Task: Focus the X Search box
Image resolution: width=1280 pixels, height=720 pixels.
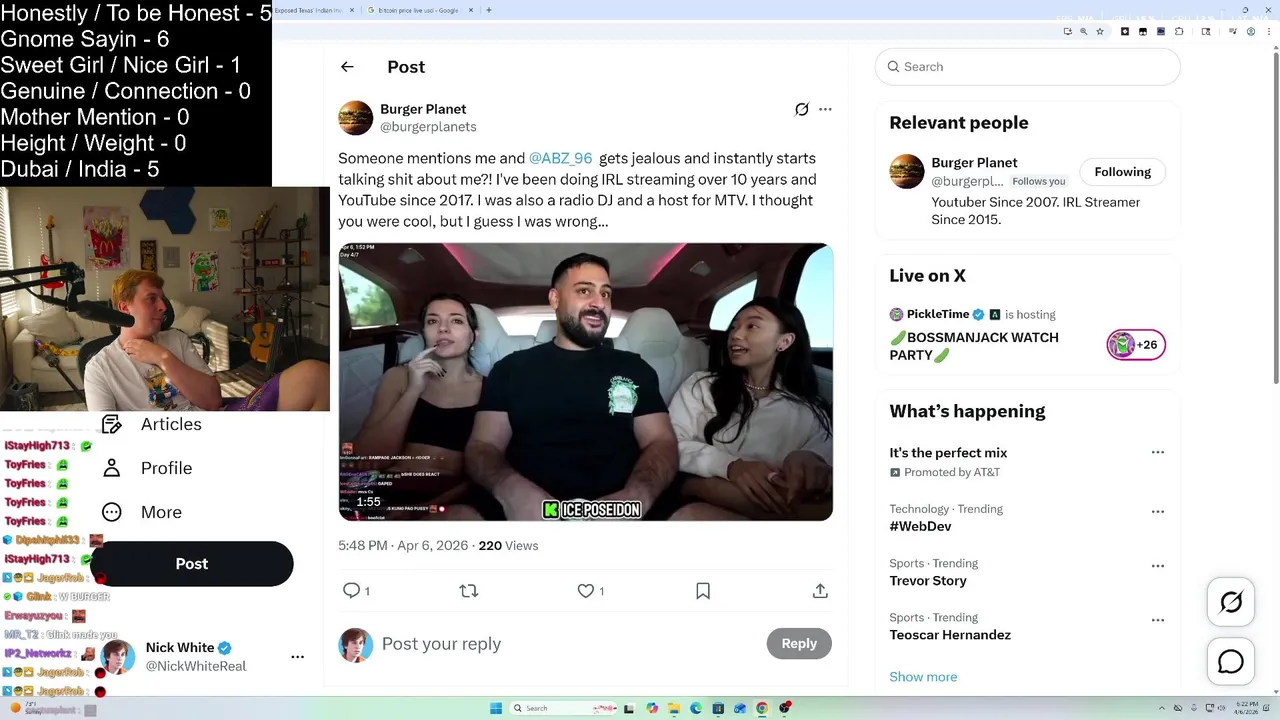Action: click(x=1028, y=67)
